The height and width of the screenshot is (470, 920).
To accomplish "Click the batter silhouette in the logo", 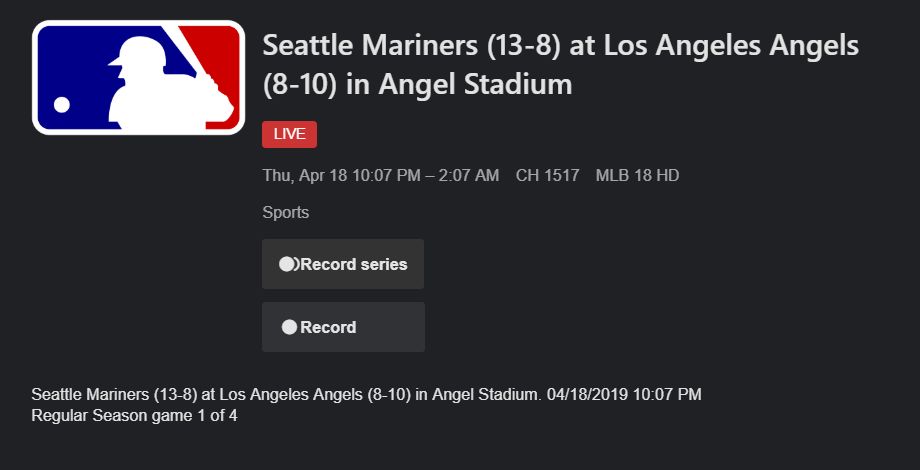I will (150, 85).
